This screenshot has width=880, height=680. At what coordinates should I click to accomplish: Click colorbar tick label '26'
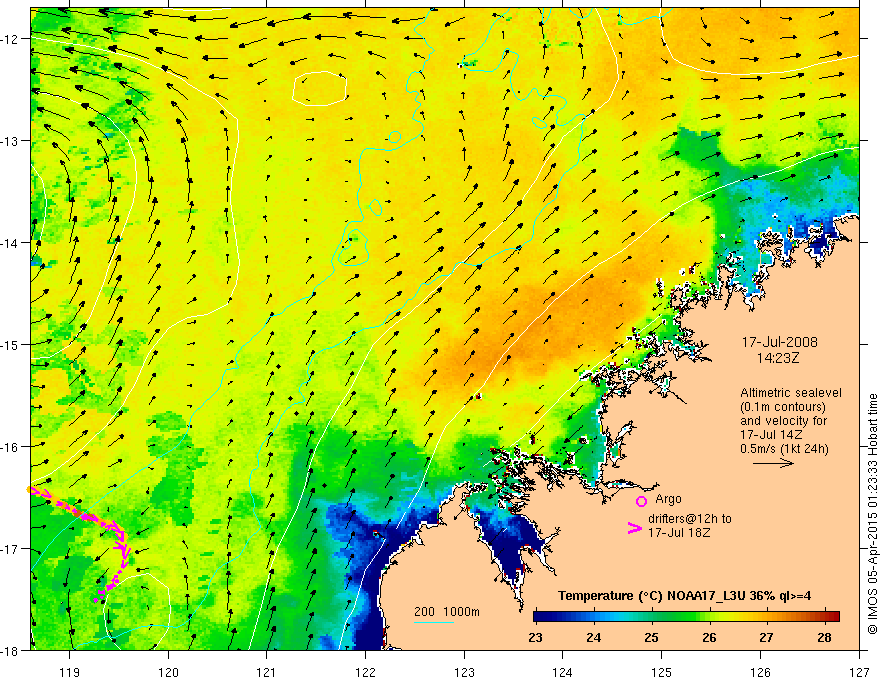[709, 637]
